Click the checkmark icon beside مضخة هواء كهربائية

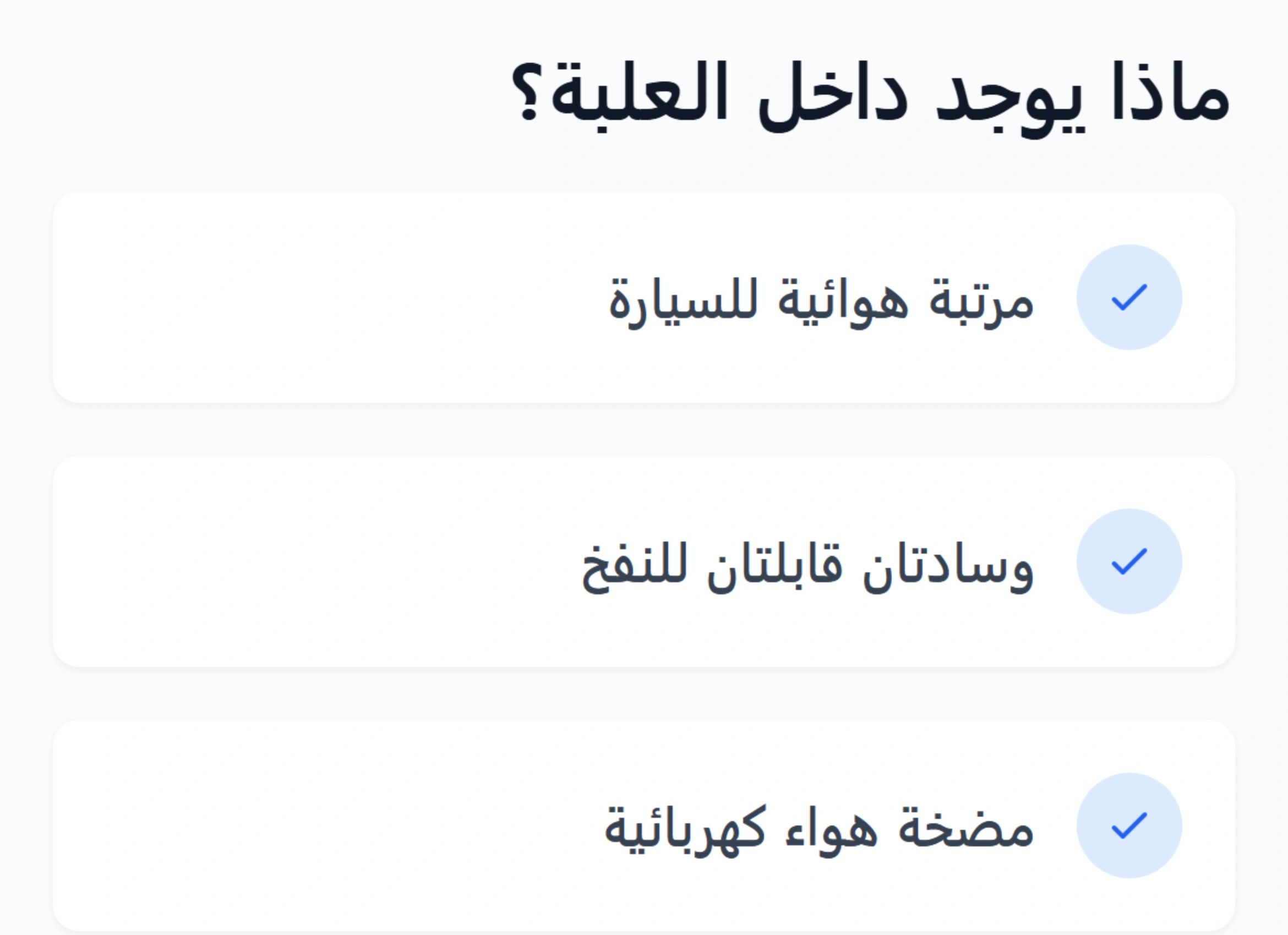(1129, 825)
